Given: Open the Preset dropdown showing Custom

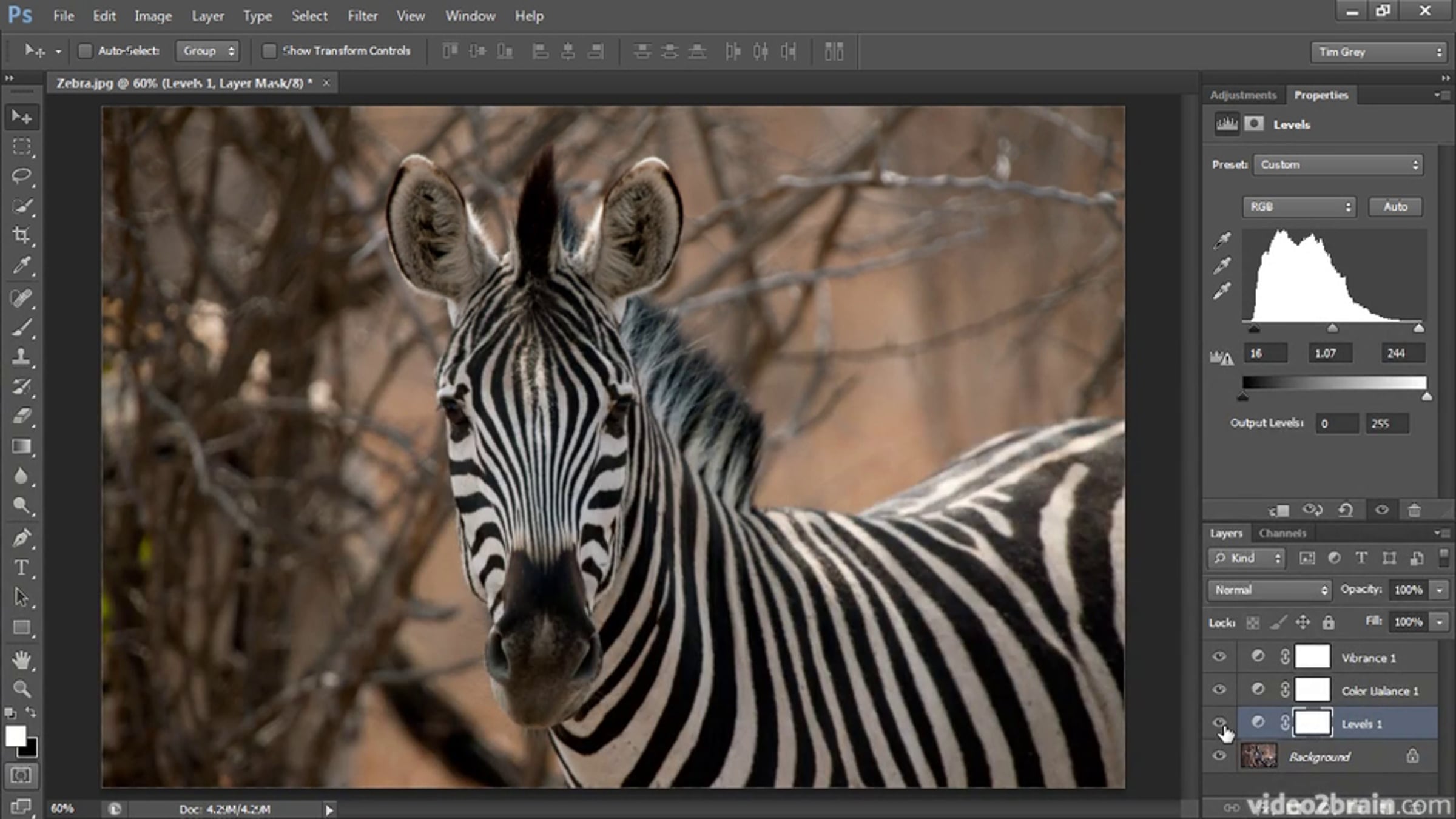Looking at the screenshot, I should click(x=1338, y=165).
